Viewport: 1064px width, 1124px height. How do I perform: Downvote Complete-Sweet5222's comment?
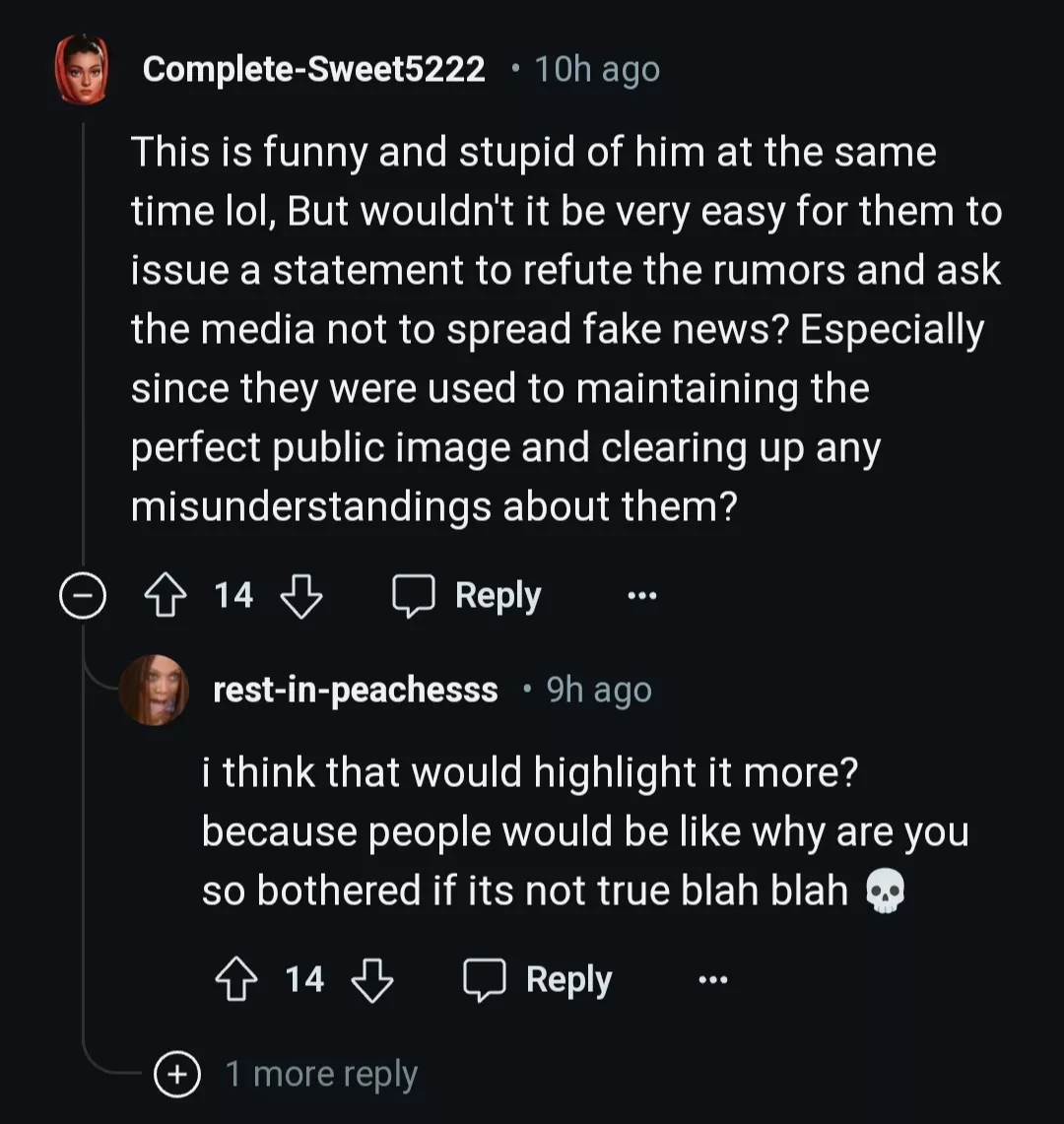(301, 596)
